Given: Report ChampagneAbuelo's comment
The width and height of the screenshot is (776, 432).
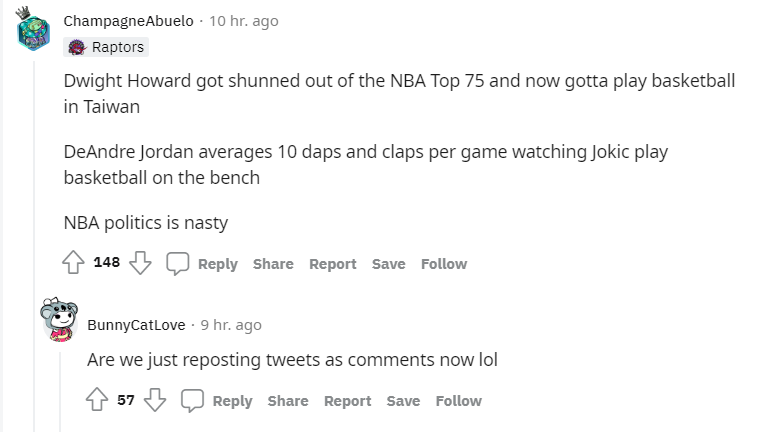Looking at the screenshot, I should pyautogui.click(x=333, y=264).
